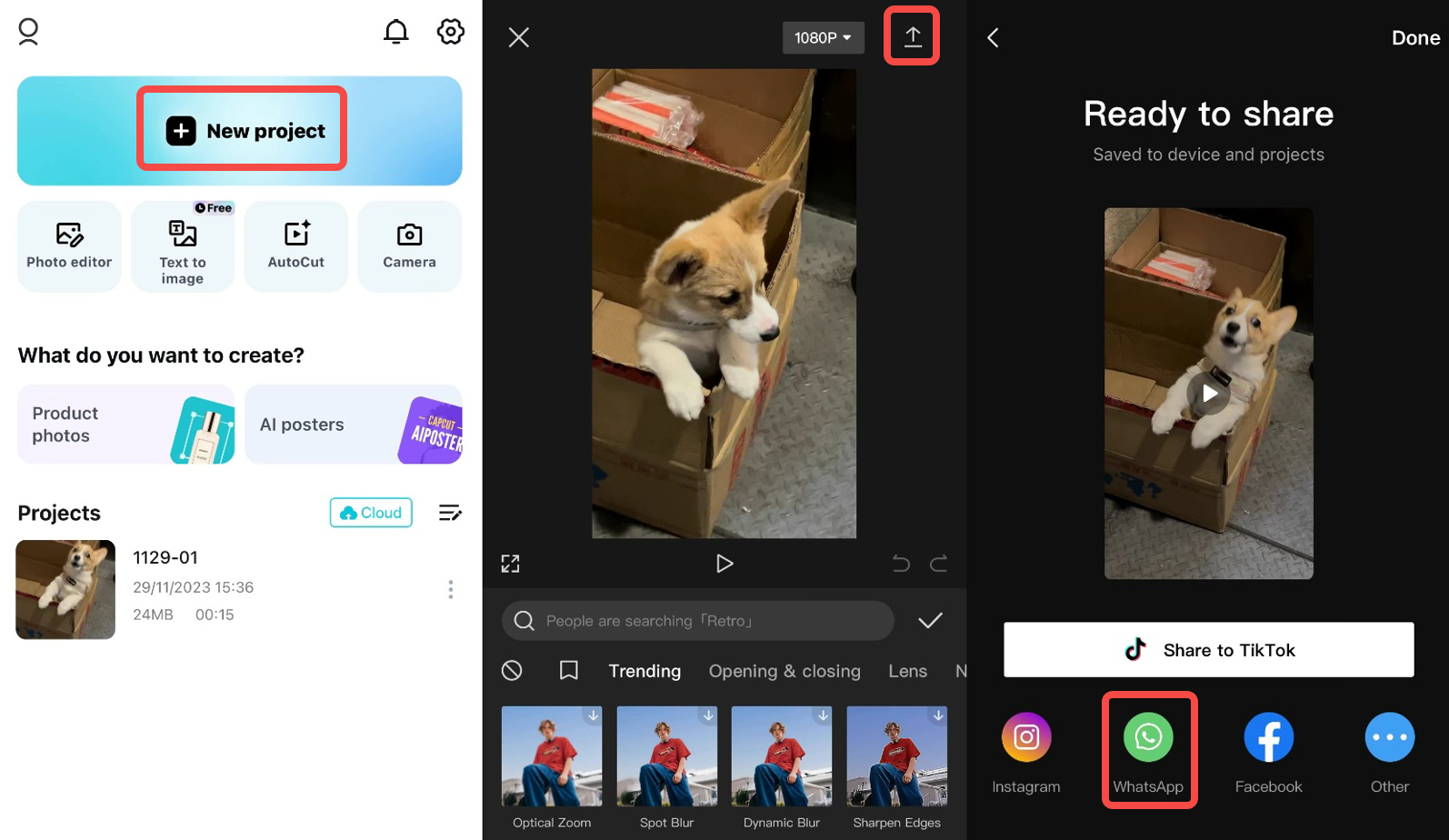Switch to the Lens tab

[x=907, y=671]
